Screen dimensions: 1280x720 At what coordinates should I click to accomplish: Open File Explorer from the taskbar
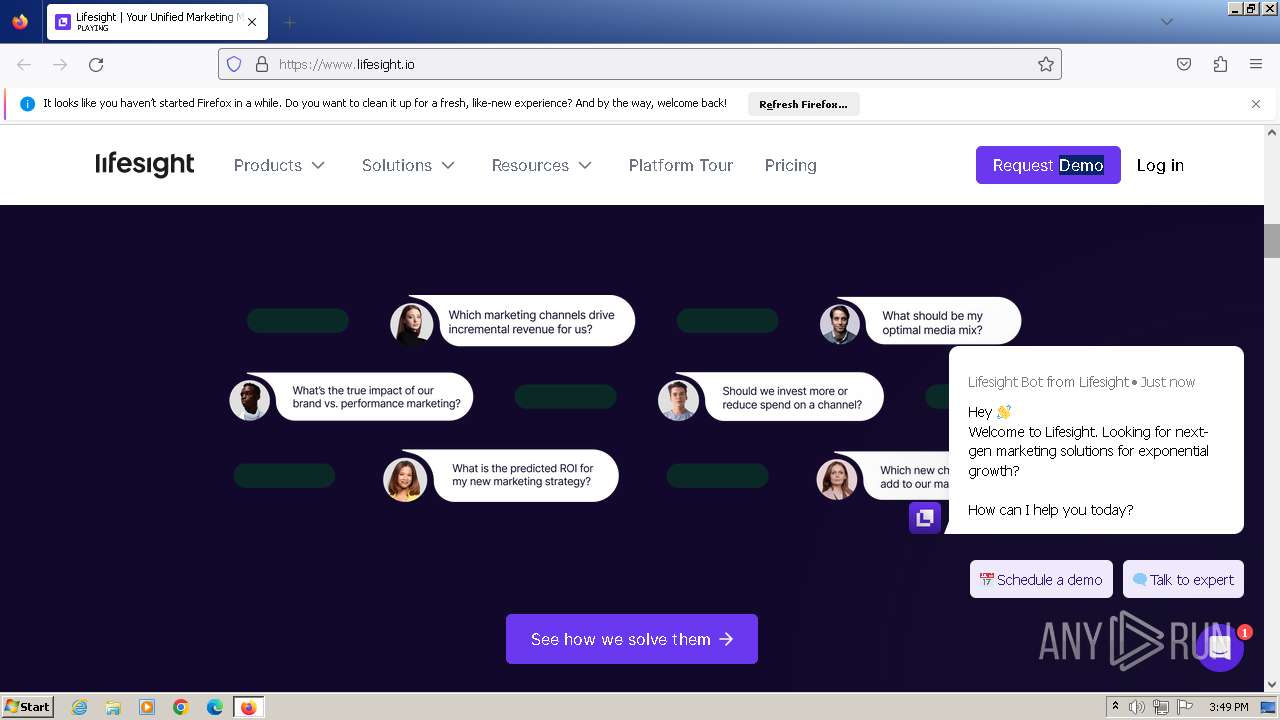tap(113, 707)
